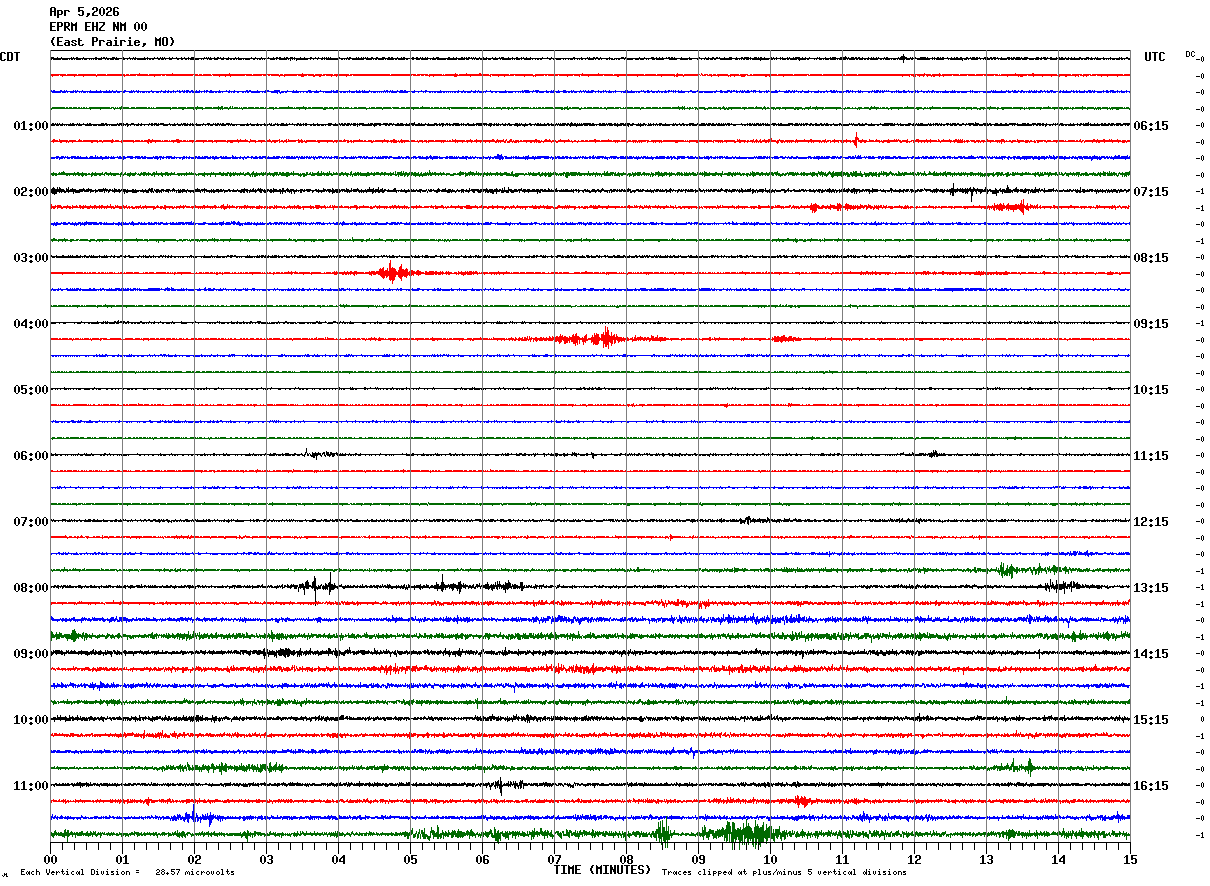Select the 01:00 CDT time label
The image size is (1210, 886).
(31, 126)
